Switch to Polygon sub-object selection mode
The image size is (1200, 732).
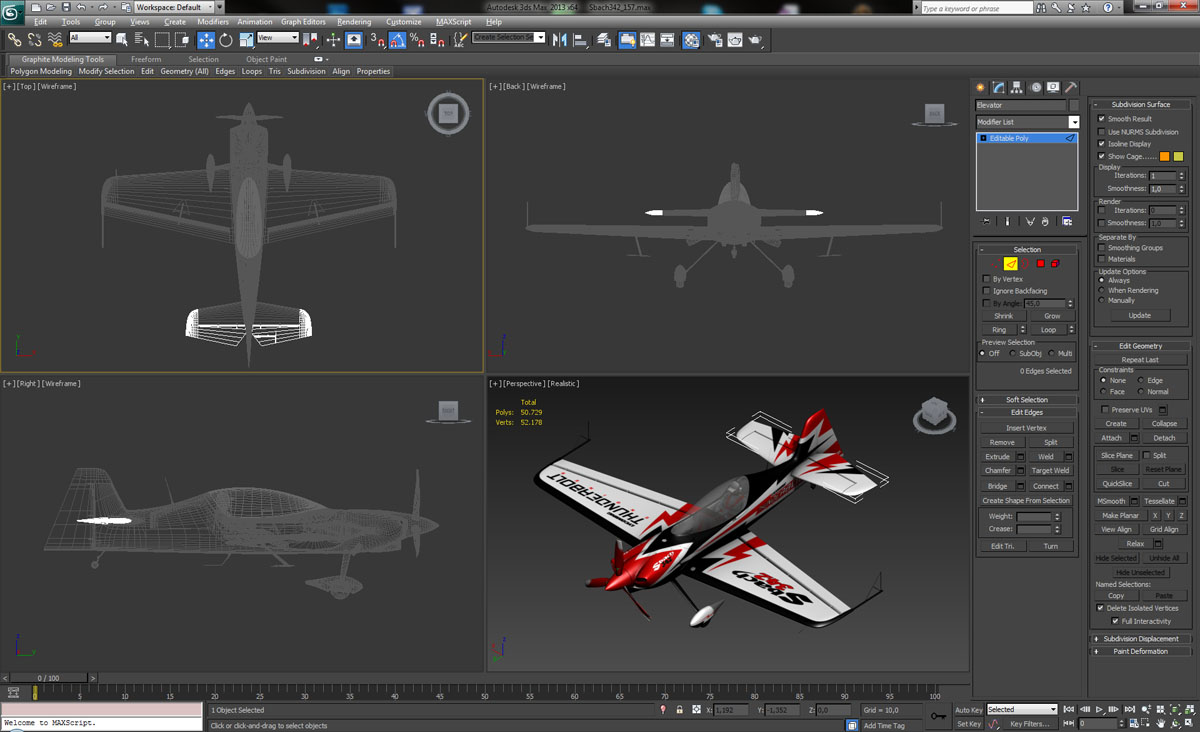[x=1040, y=263]
